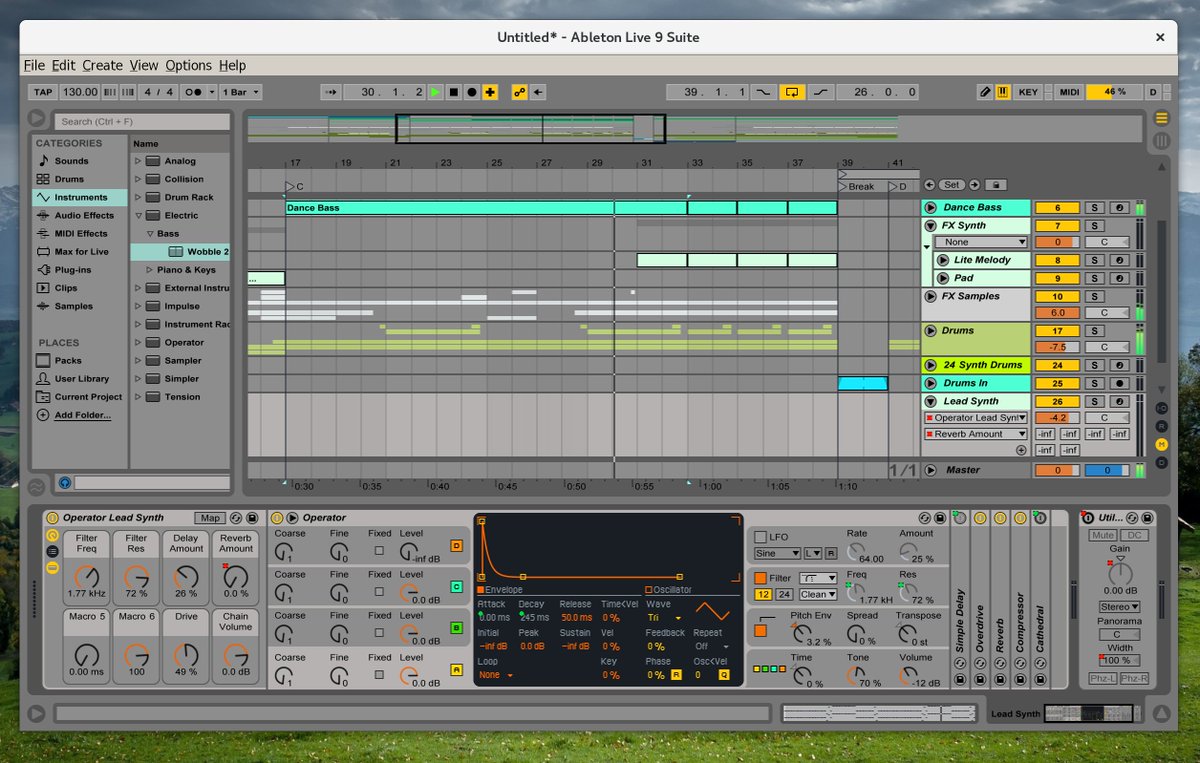
Task: Enable the LFO checkbox in Operator
Action: click(760, 537)
